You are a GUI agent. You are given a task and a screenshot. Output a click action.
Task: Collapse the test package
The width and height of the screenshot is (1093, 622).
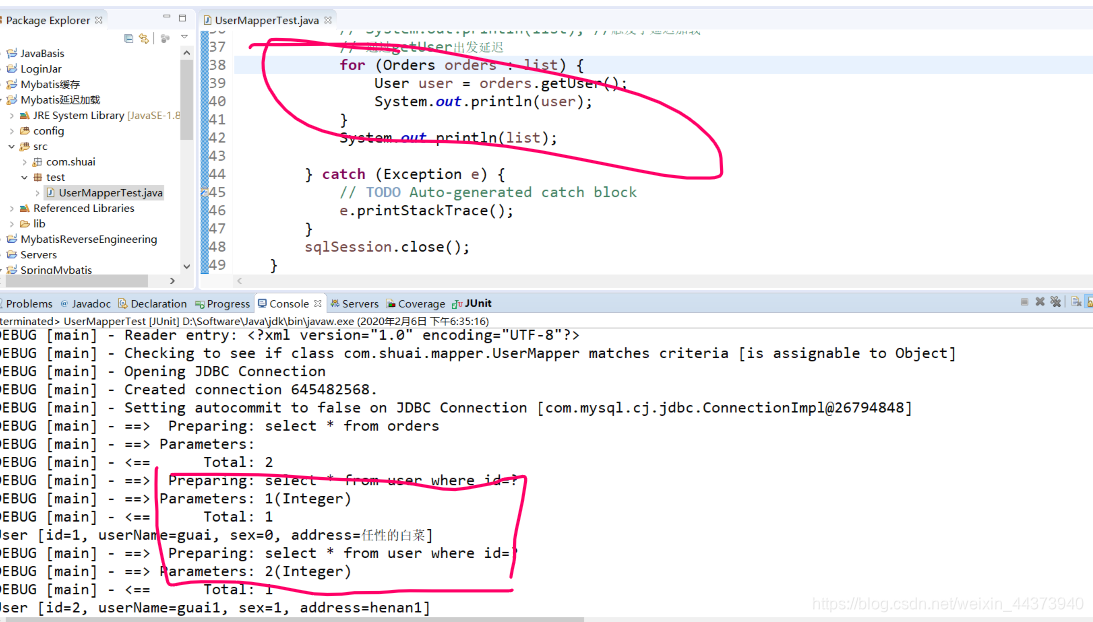click(x=24, y=177)
